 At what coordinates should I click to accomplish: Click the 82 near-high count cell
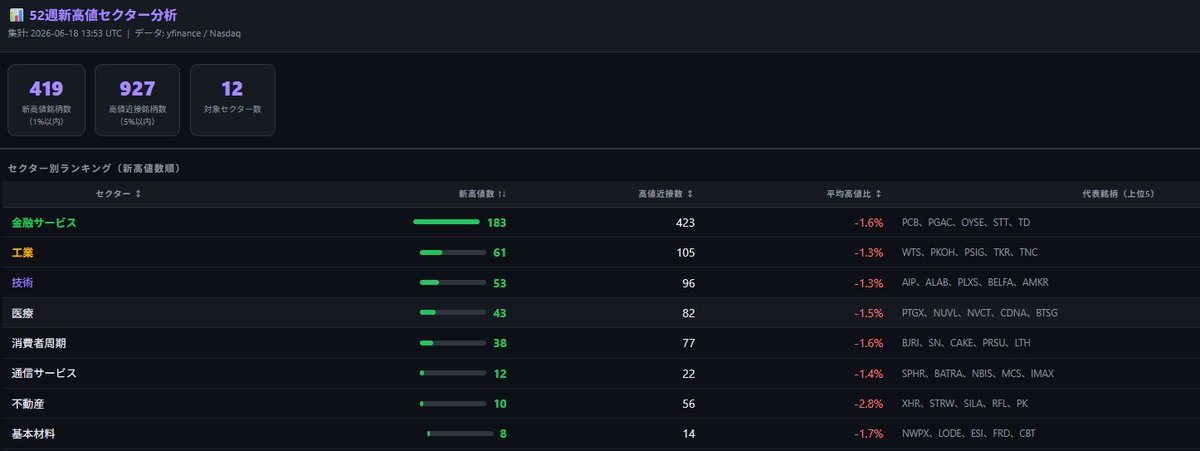[688, 313]
